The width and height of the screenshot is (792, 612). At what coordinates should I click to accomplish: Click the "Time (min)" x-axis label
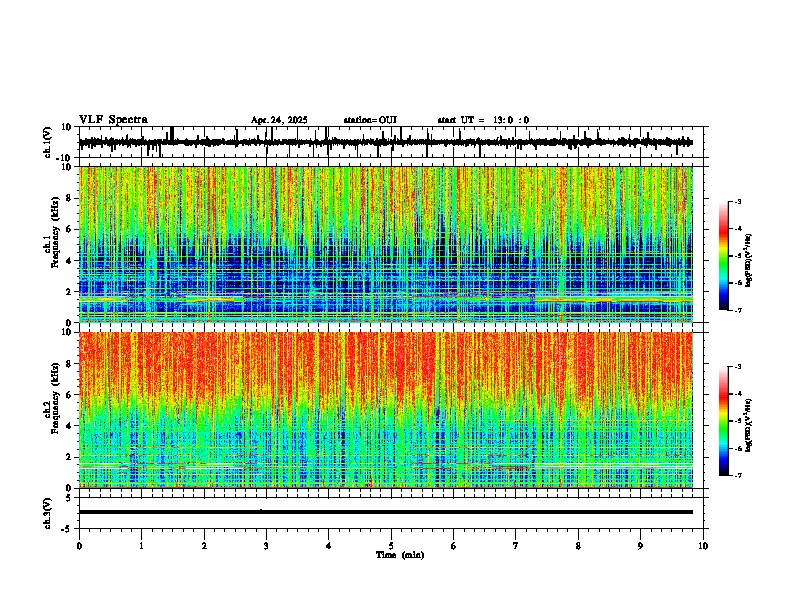coord(400,555)
